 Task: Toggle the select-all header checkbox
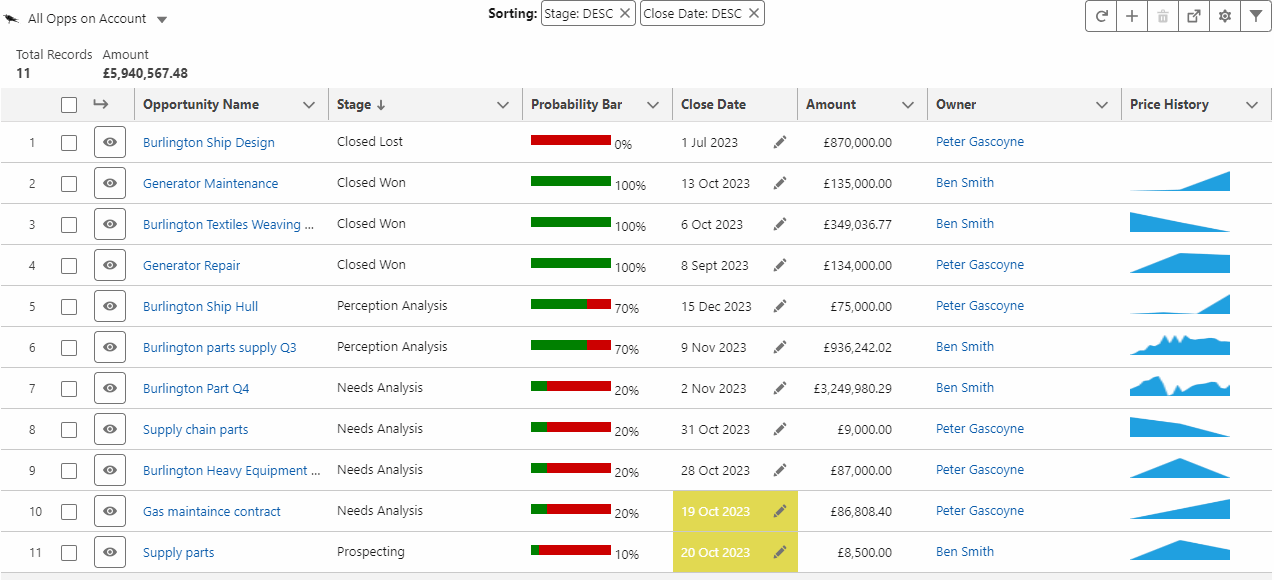coord(69,105)
